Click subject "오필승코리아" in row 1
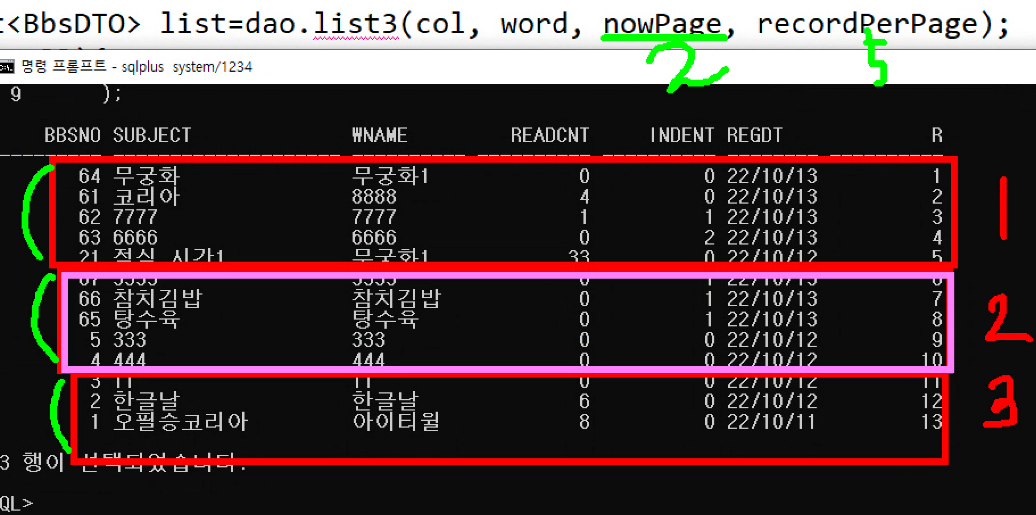1036x515 pixels. click(x=180, y=421)
